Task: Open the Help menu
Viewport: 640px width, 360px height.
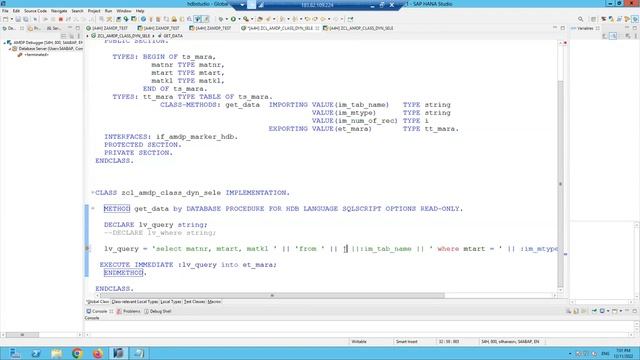Action: point(140,11)
